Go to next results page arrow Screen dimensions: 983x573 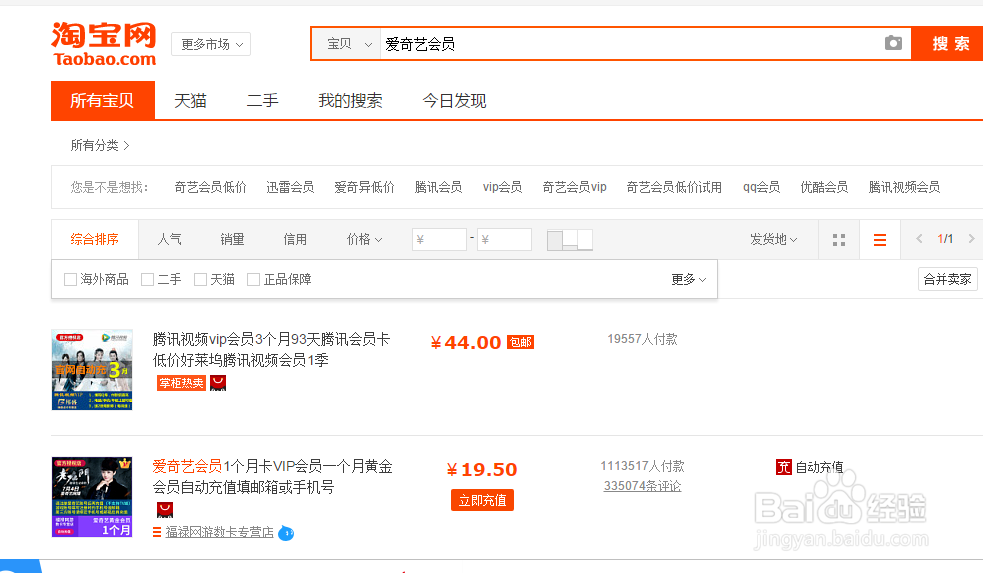(971, 239)
